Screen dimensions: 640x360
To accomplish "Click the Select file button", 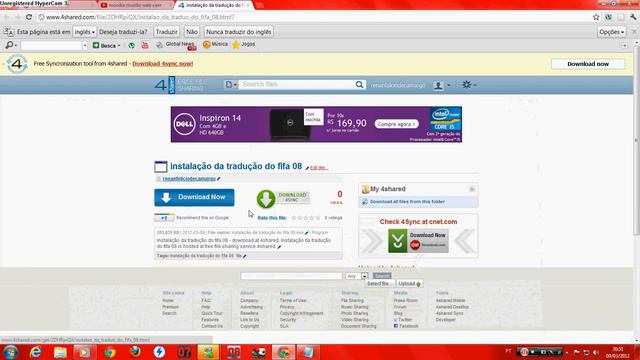I will (379, 284).
